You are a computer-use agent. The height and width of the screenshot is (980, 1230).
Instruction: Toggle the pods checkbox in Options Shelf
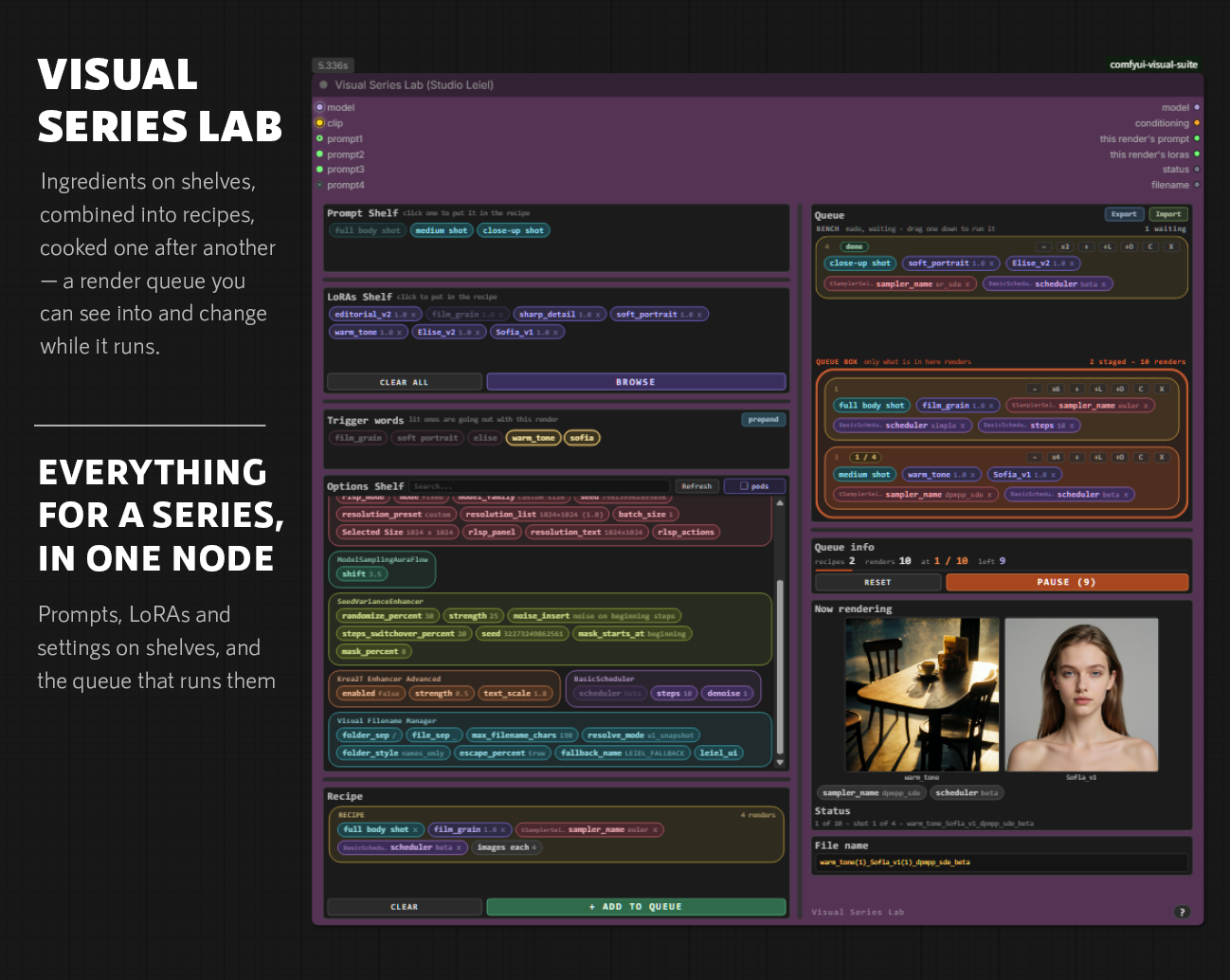pyautogui.click(x=744, y=486)
